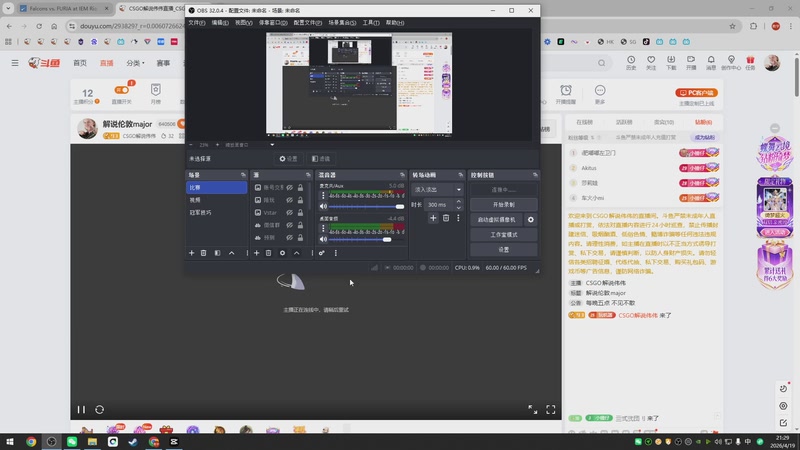Add a scene transition with plus icon
Screen dimensions: 800x450
coord(433,218)
